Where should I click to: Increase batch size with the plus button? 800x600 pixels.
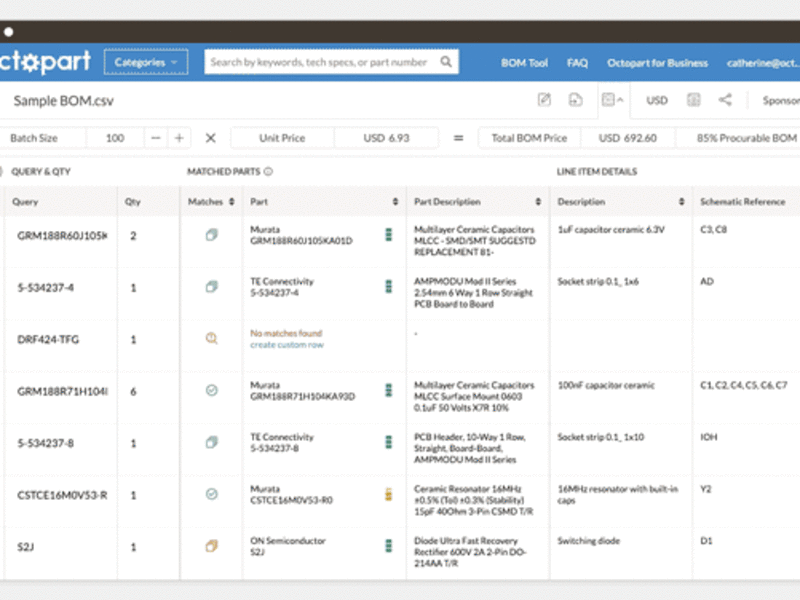pos(179,138)
